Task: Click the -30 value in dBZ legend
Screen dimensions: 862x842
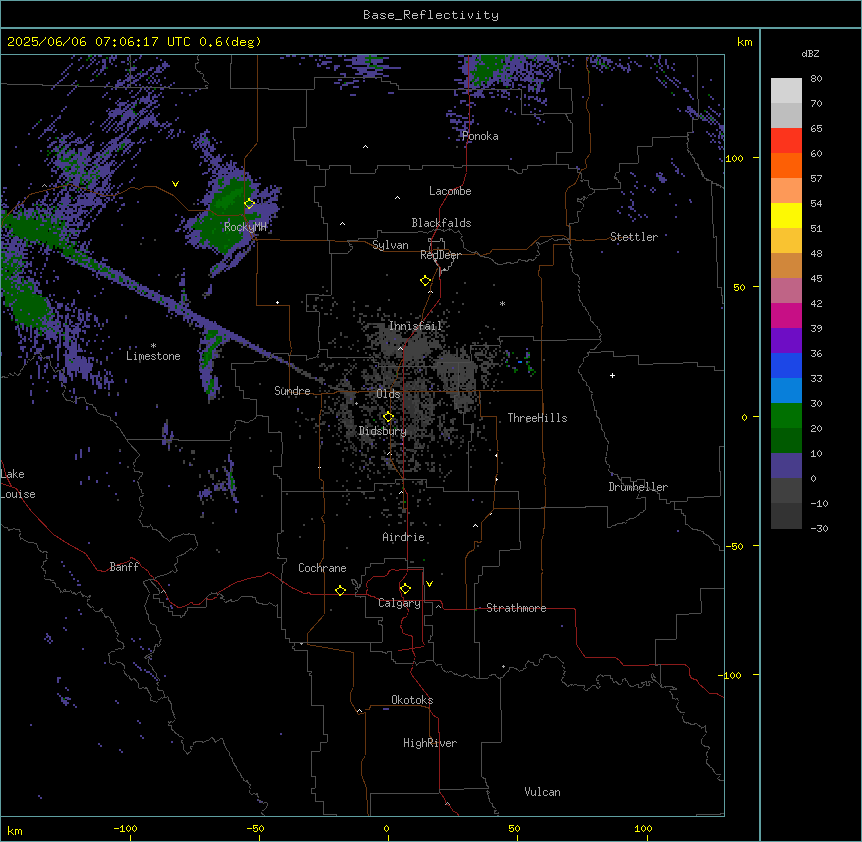Action: (819, 529)
